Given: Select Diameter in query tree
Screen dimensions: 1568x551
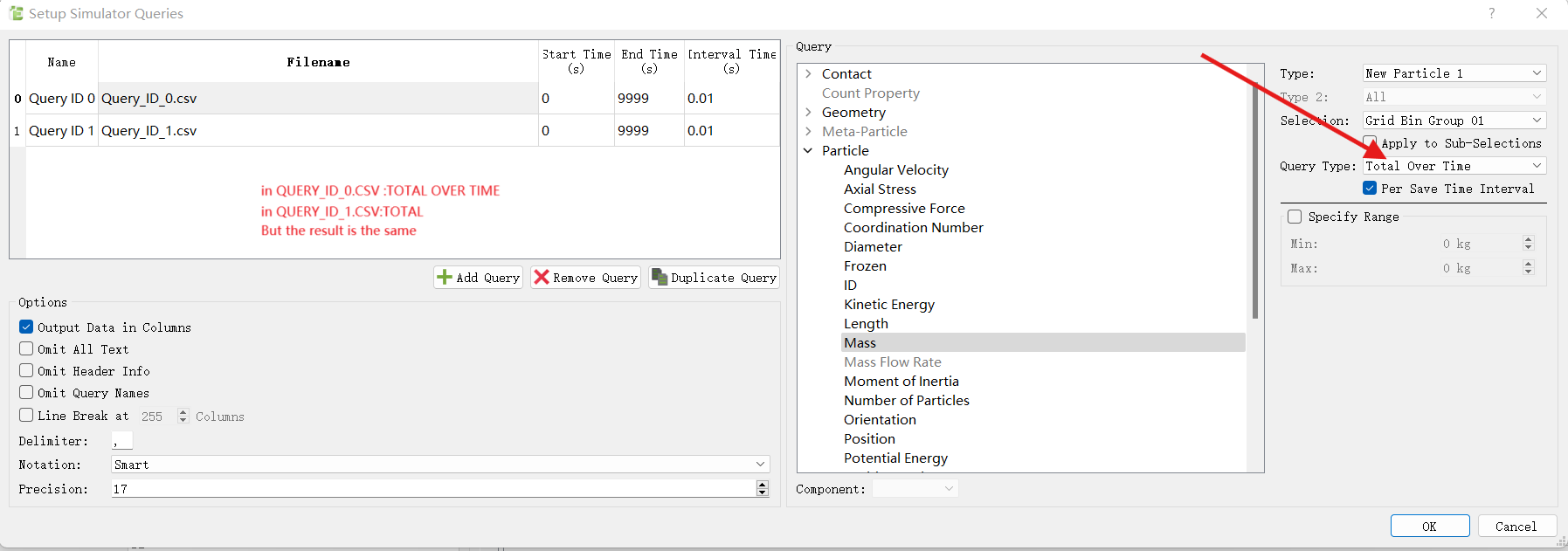Looking at the screenshot, I should point(873,246).
